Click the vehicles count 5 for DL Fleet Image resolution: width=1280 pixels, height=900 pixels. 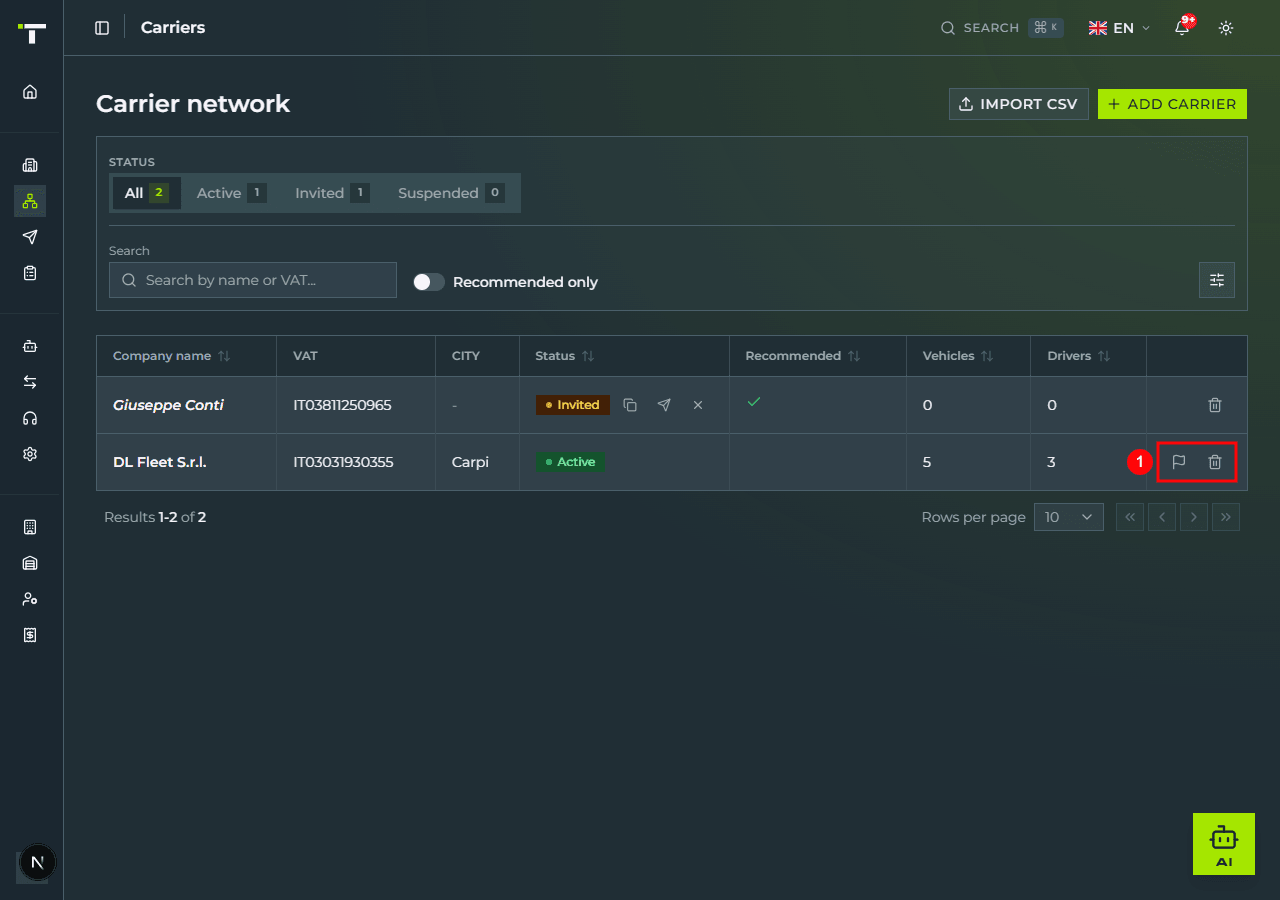(x=927, y=462)
